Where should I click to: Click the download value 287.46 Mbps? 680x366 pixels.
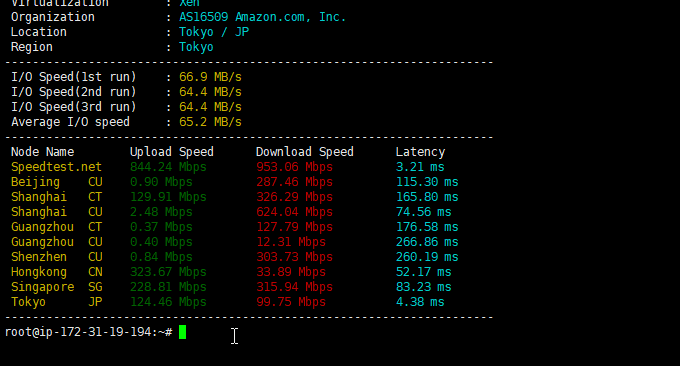point(294,182)
